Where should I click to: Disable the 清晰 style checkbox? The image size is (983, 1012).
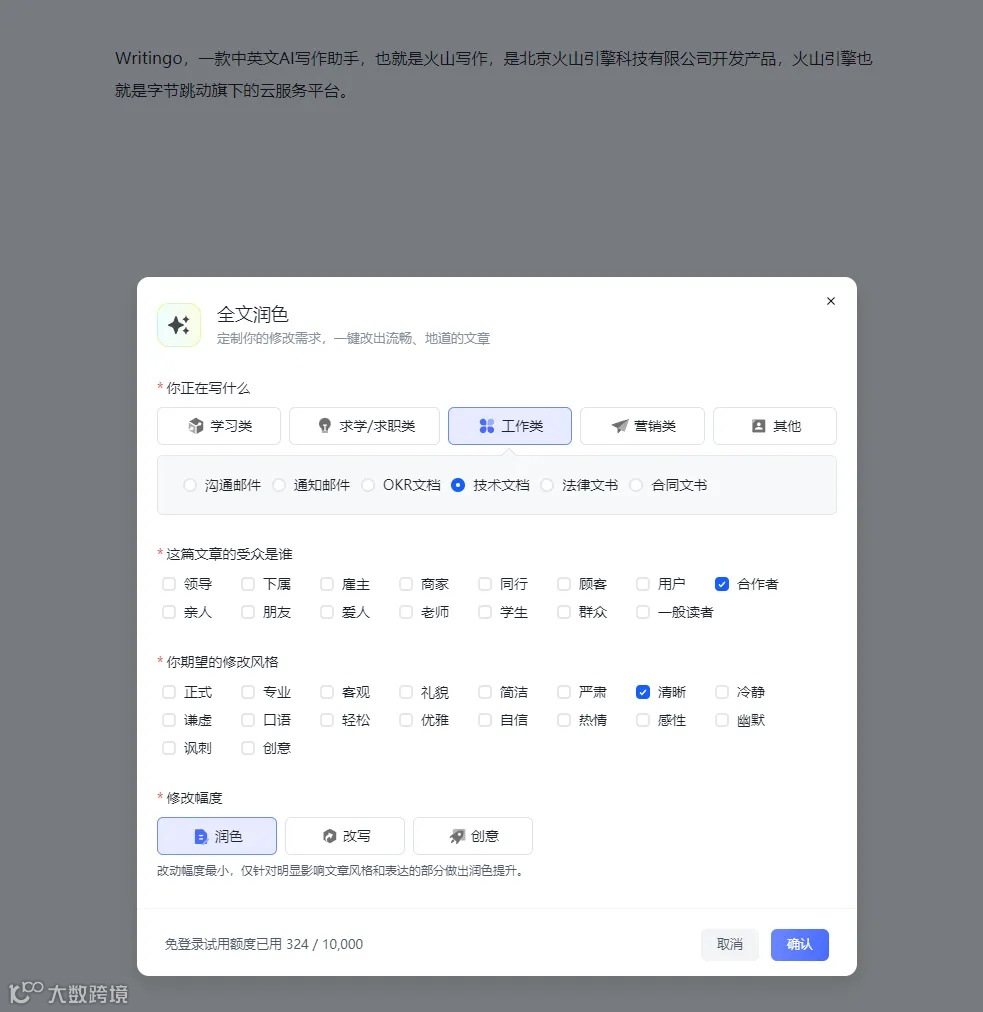click(643, 692)
